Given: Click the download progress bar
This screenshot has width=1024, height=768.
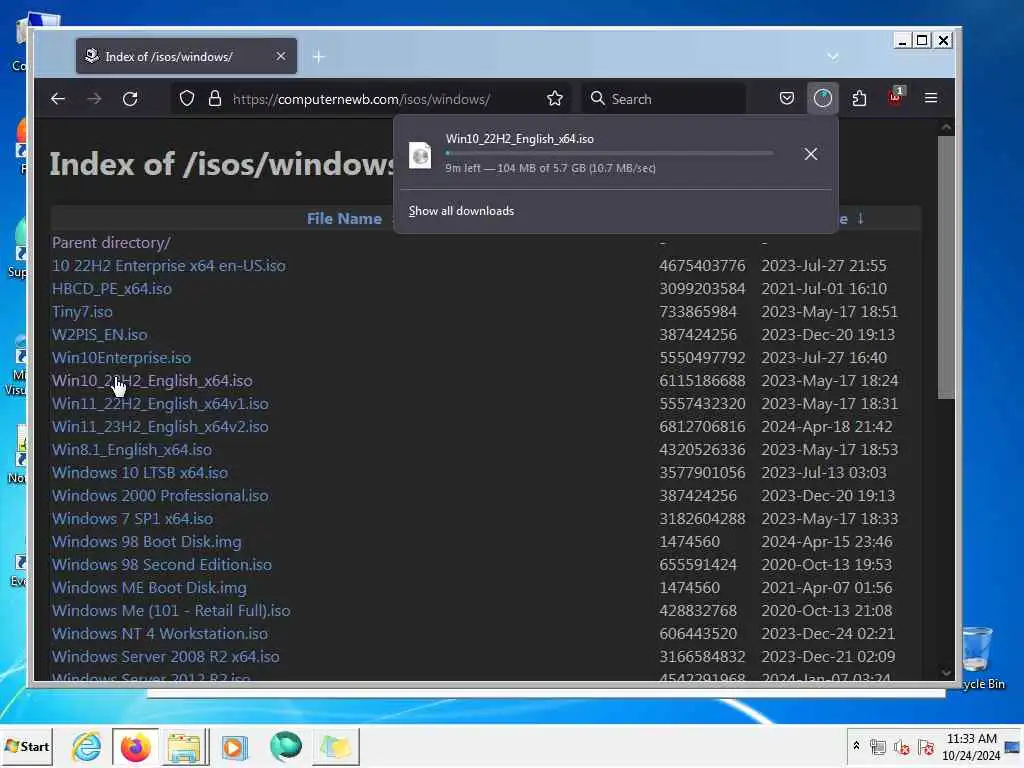Looking at the screenshot, I should pos(609,153).
